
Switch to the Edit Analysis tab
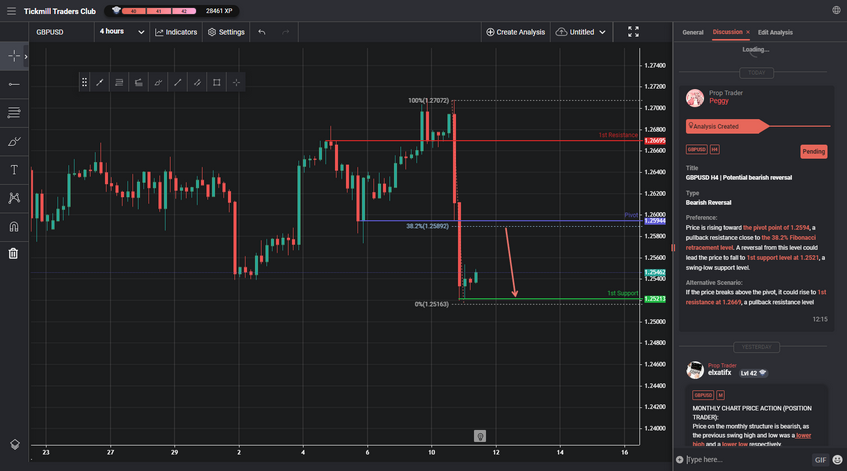775,32
